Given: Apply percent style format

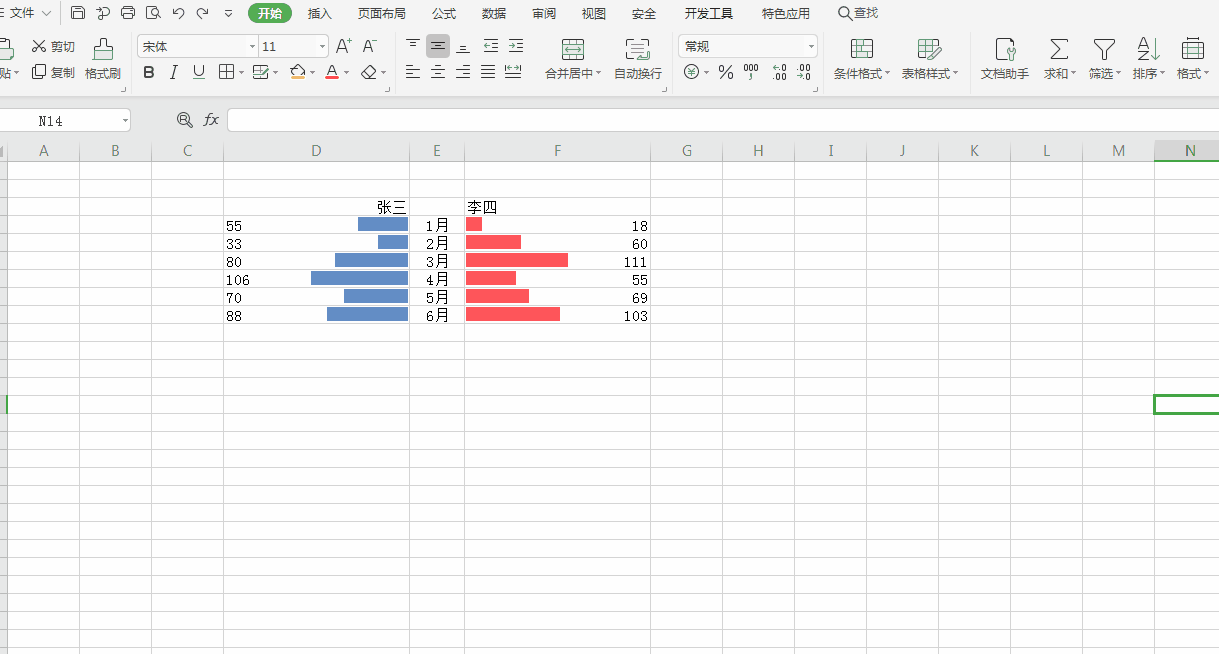Looking at the screenshot, I should point(726,72).
